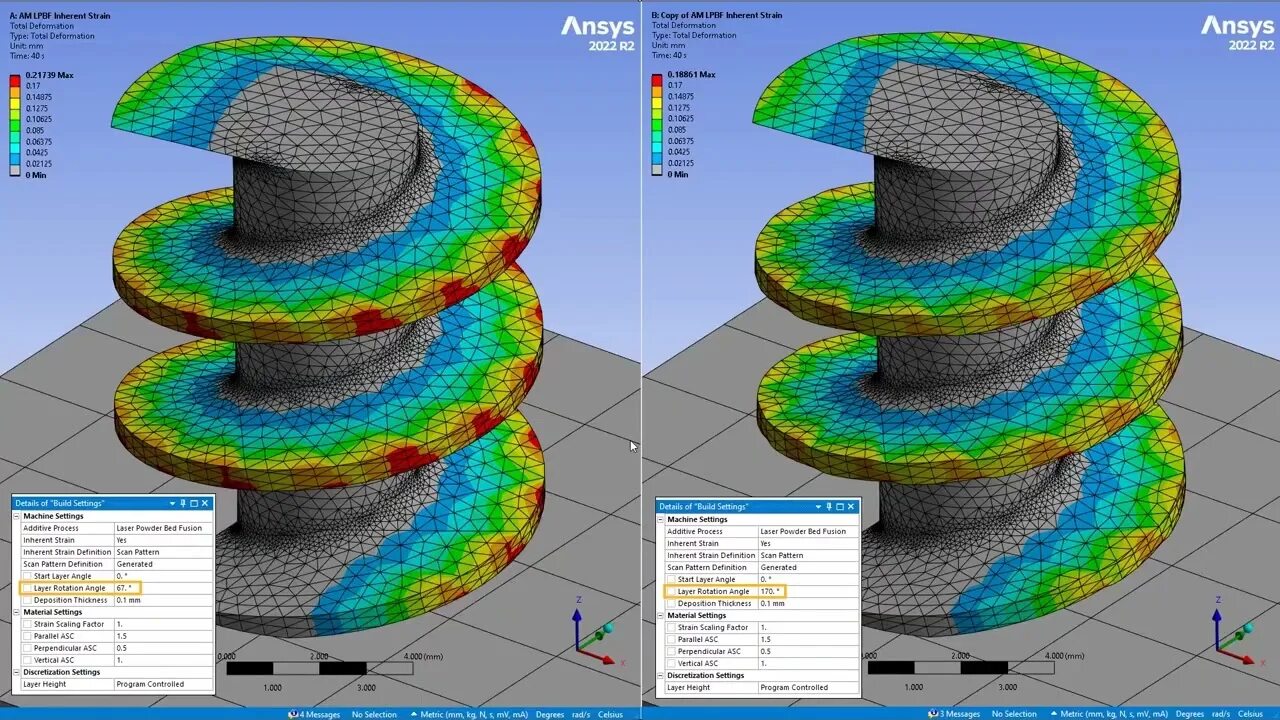Close the right window's Build Settings details panel
The height and width of the screenshot is (720, 1280).
point(851,507)
